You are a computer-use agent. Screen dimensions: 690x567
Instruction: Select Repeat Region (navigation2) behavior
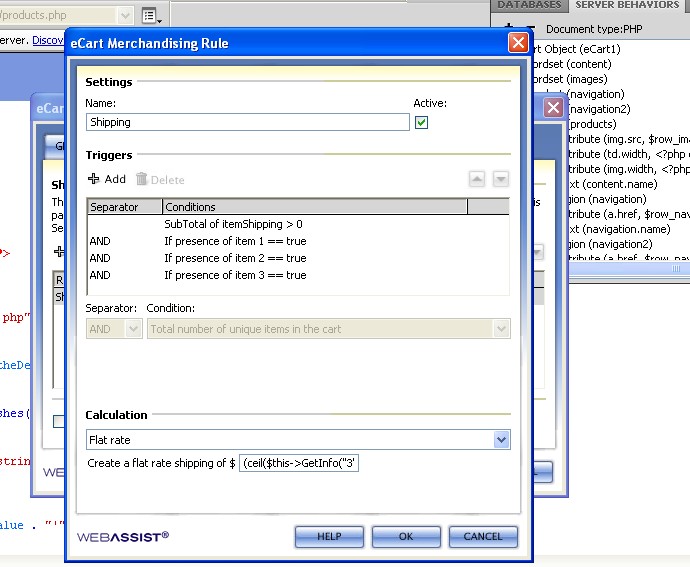pyautogui.click(x=610, y=244)
